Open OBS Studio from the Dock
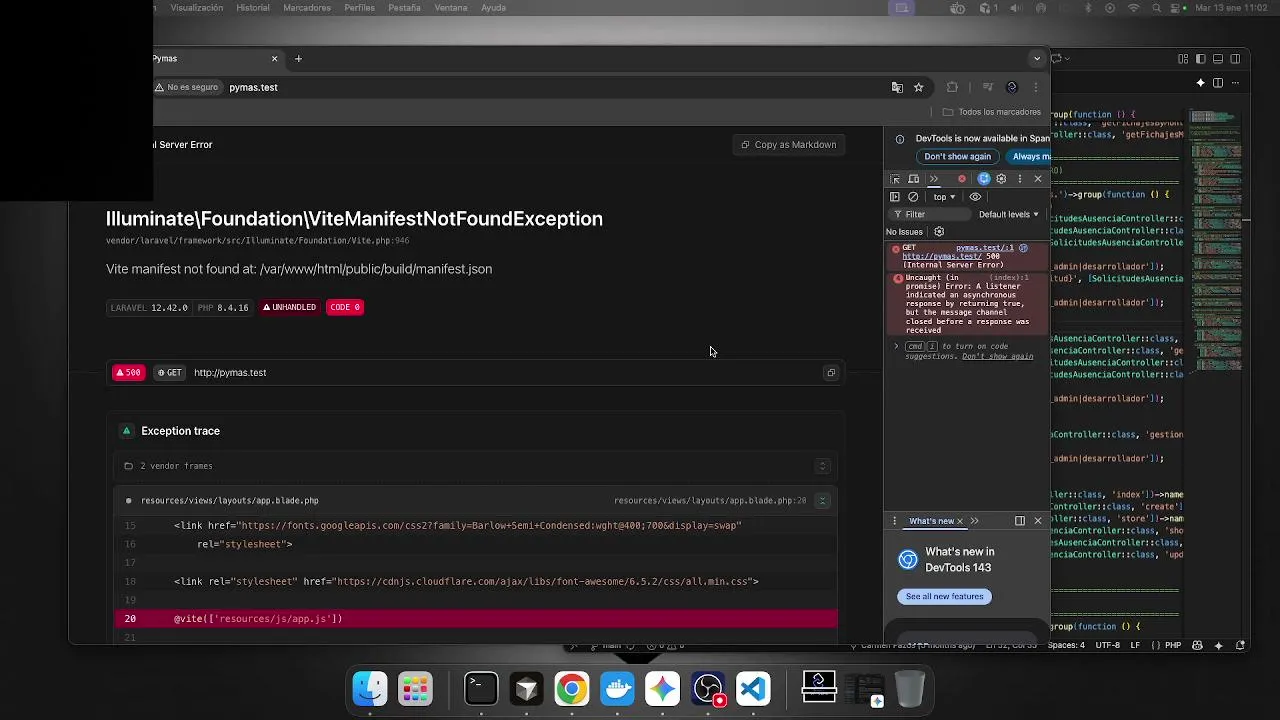Screen dimensions: 1280x720 coord(708,689)
